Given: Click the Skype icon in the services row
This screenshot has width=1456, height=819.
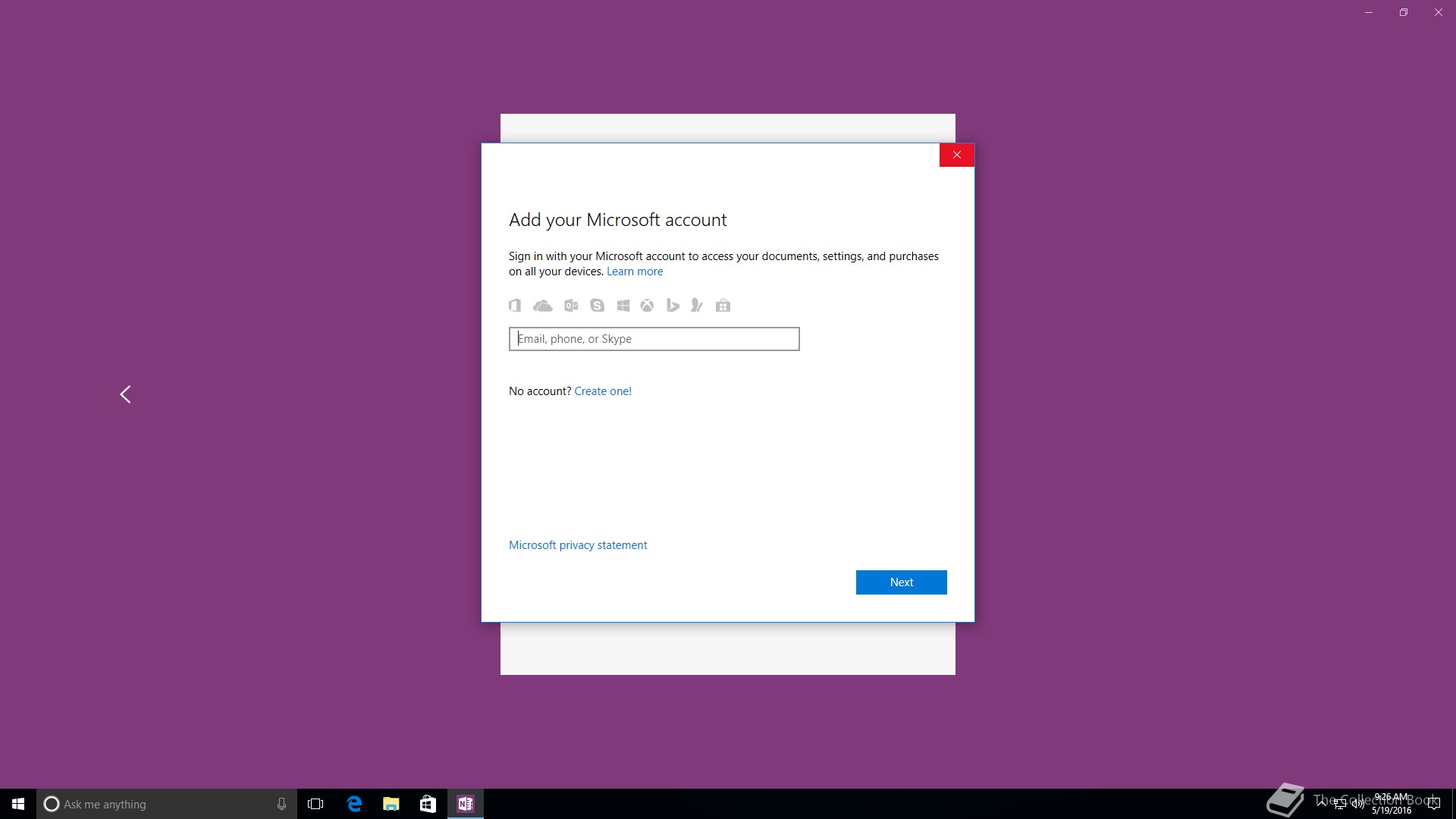Looking at the screenshot, I should tap(598, 306).
